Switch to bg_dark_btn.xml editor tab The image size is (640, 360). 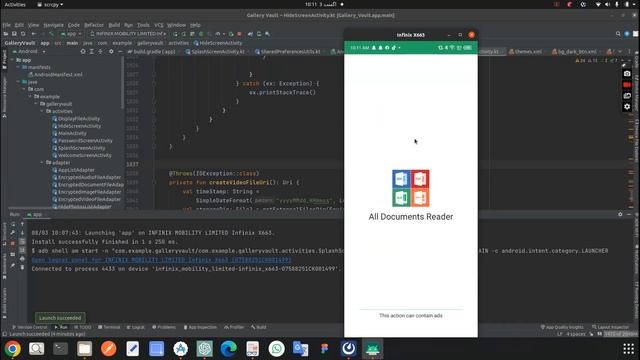point(574,52)
